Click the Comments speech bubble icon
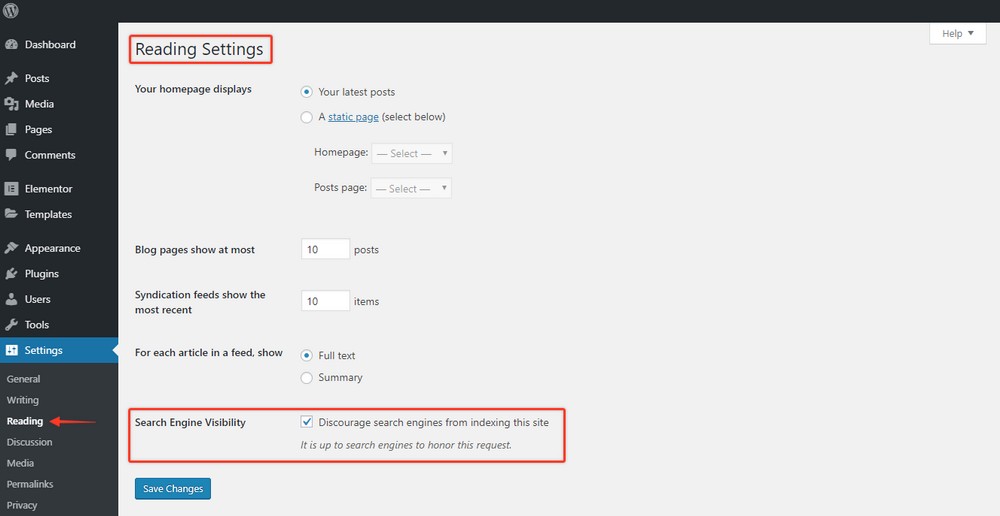 pos(11,155)
